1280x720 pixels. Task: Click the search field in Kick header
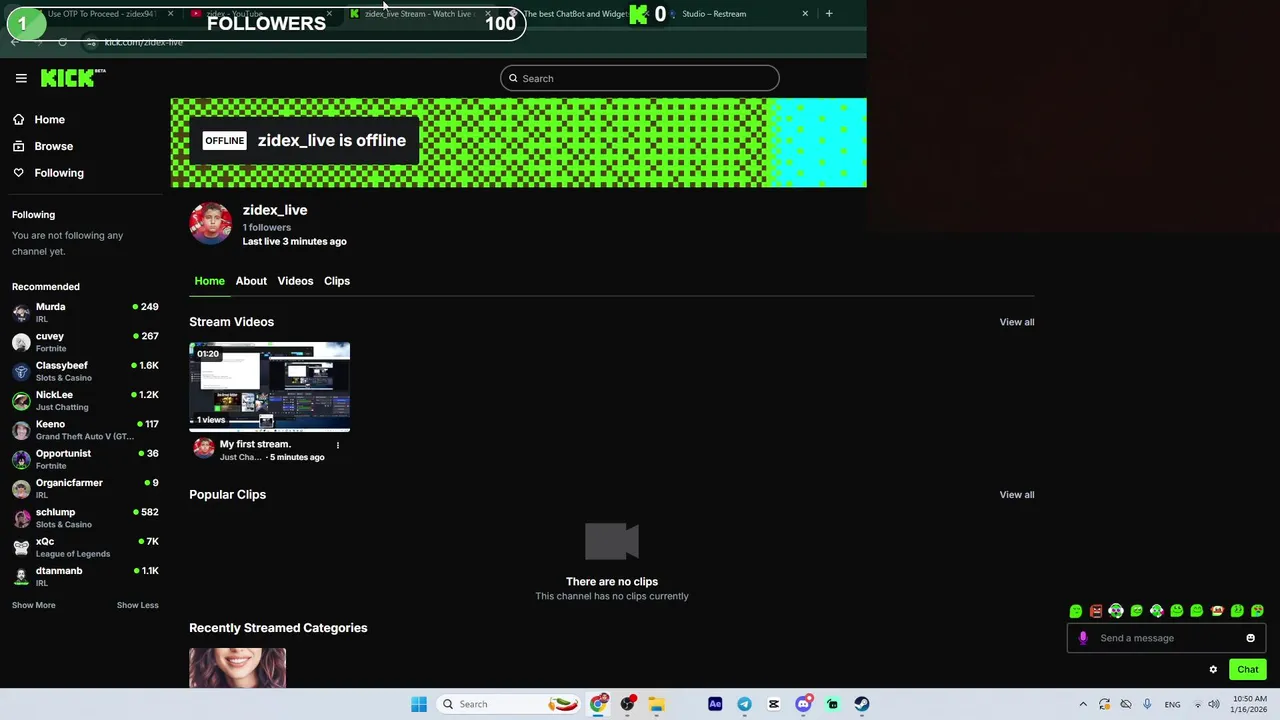640,78
